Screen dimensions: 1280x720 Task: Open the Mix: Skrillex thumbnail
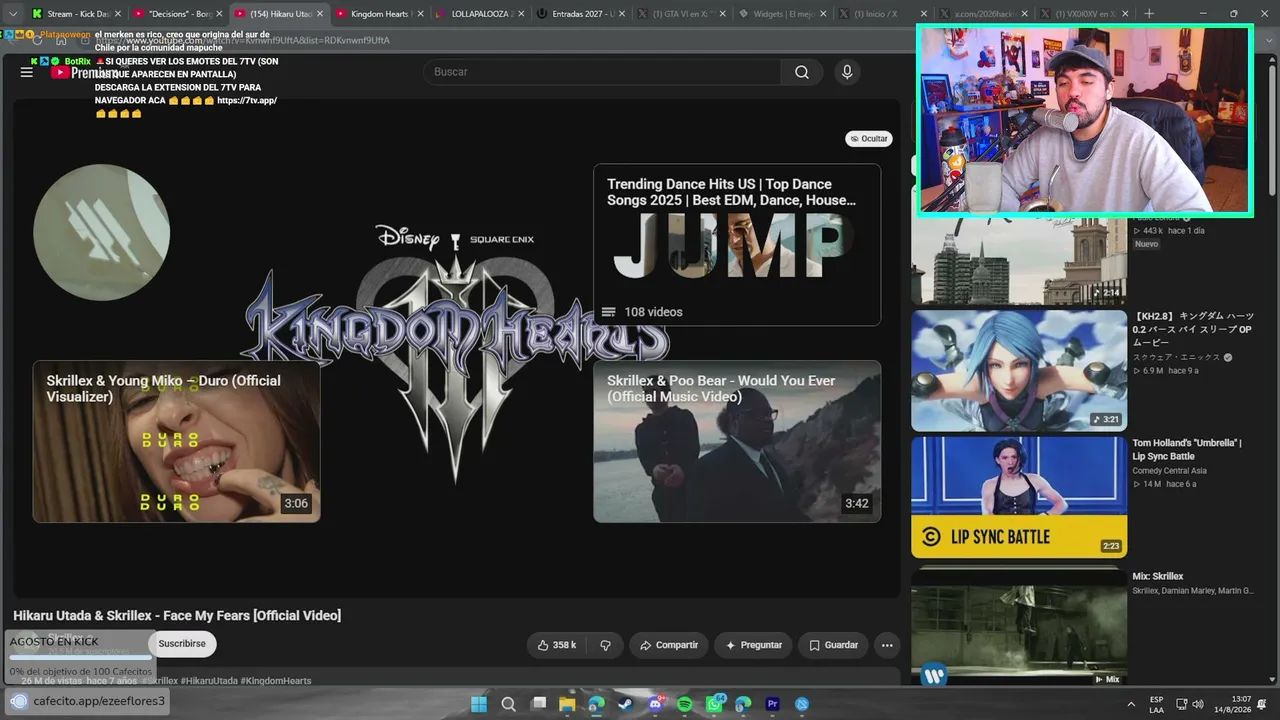point(1019,628)
